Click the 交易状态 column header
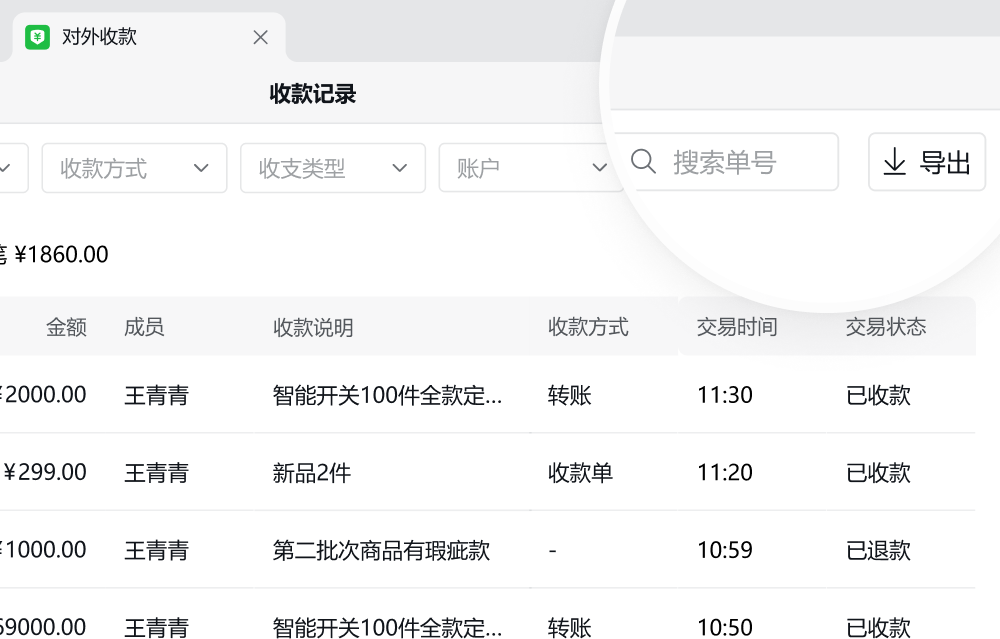This screenshot has width=1000, height=639. [886, 327]
